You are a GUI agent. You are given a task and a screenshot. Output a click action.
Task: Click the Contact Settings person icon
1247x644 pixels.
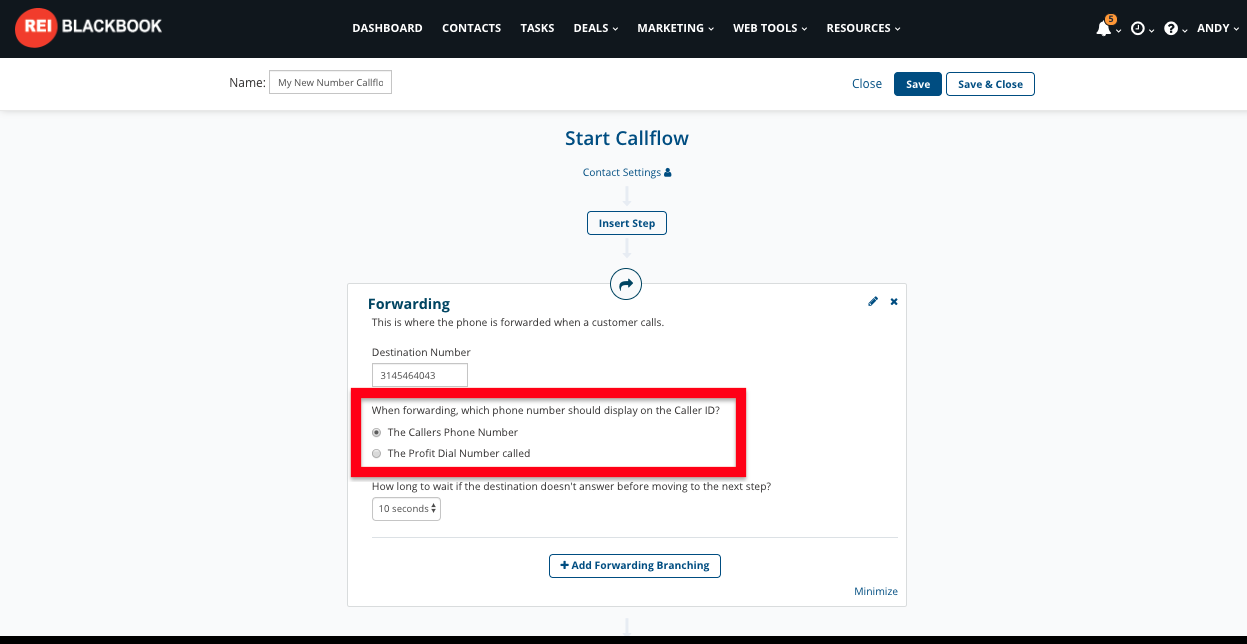tap(668, 172)
